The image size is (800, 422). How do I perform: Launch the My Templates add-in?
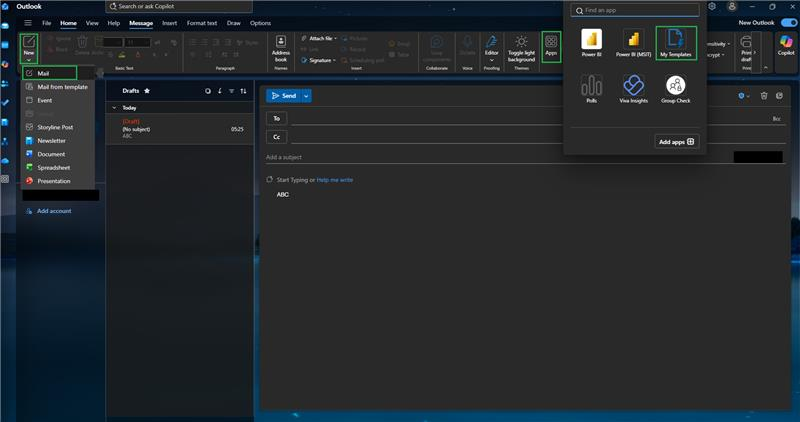(676, 43)
